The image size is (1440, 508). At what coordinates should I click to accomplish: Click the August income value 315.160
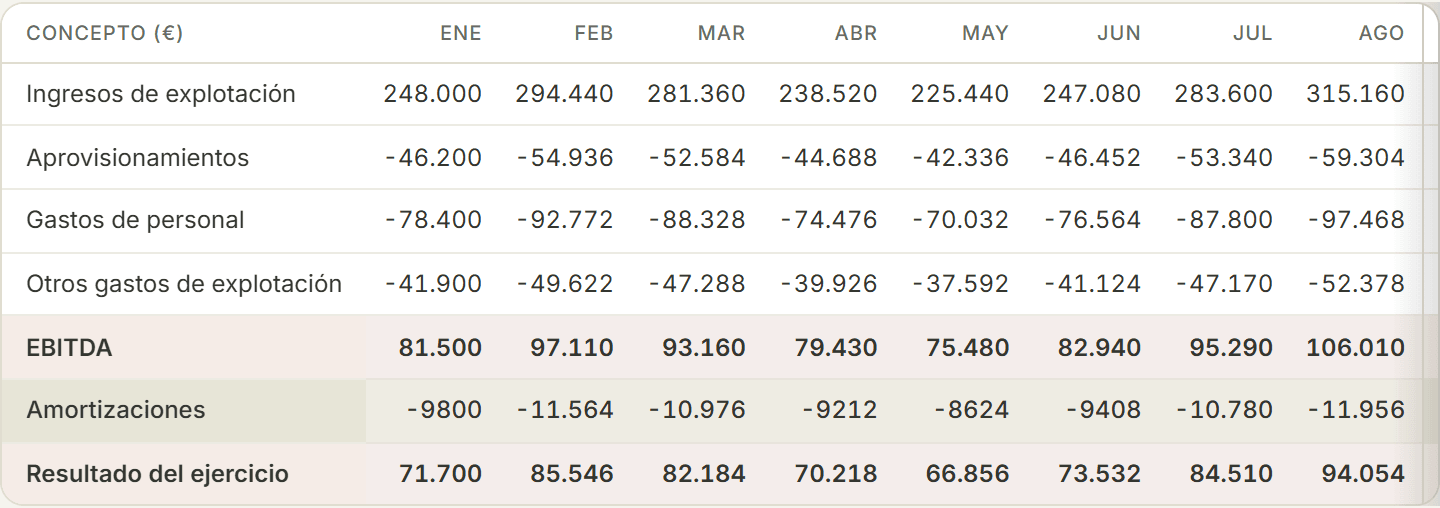point(1355,94)
